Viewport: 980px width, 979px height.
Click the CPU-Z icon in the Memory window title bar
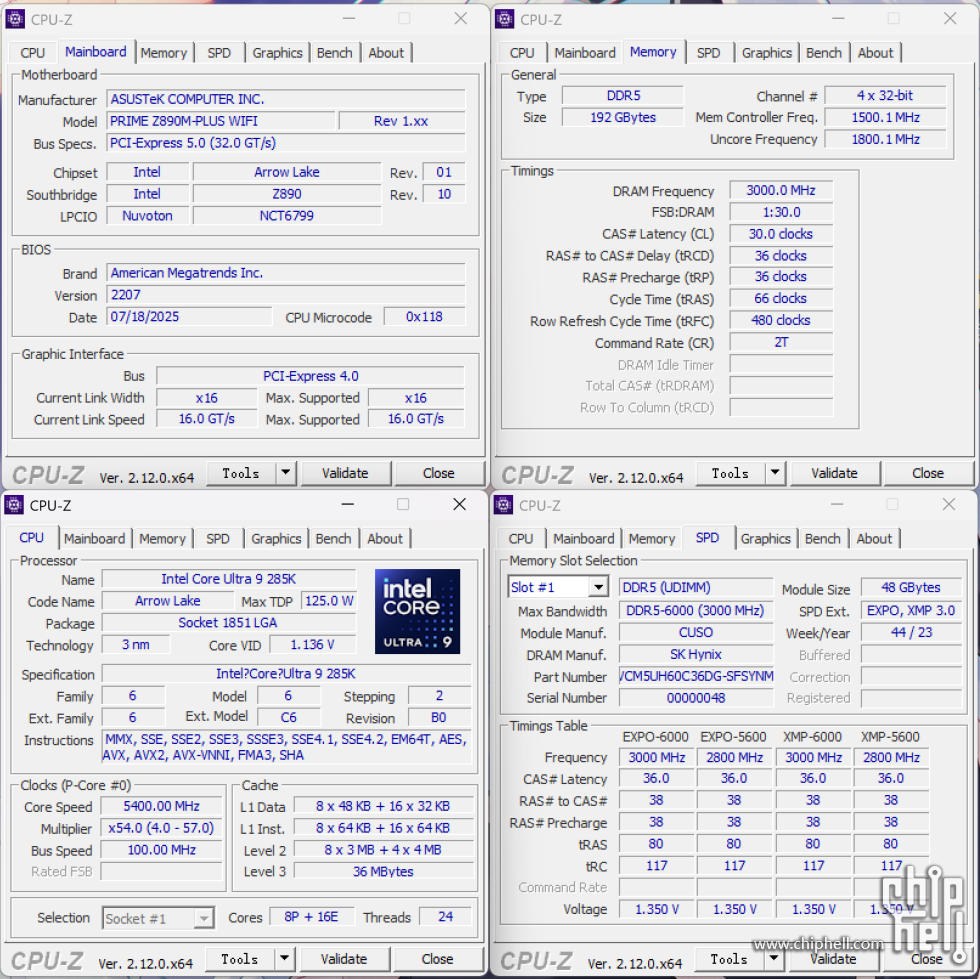point(506,19)
